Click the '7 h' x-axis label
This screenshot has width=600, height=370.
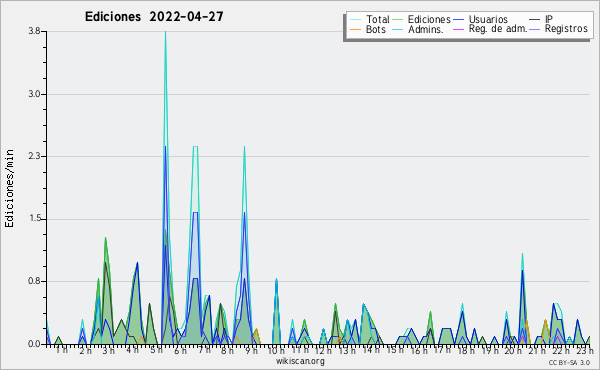205,349
